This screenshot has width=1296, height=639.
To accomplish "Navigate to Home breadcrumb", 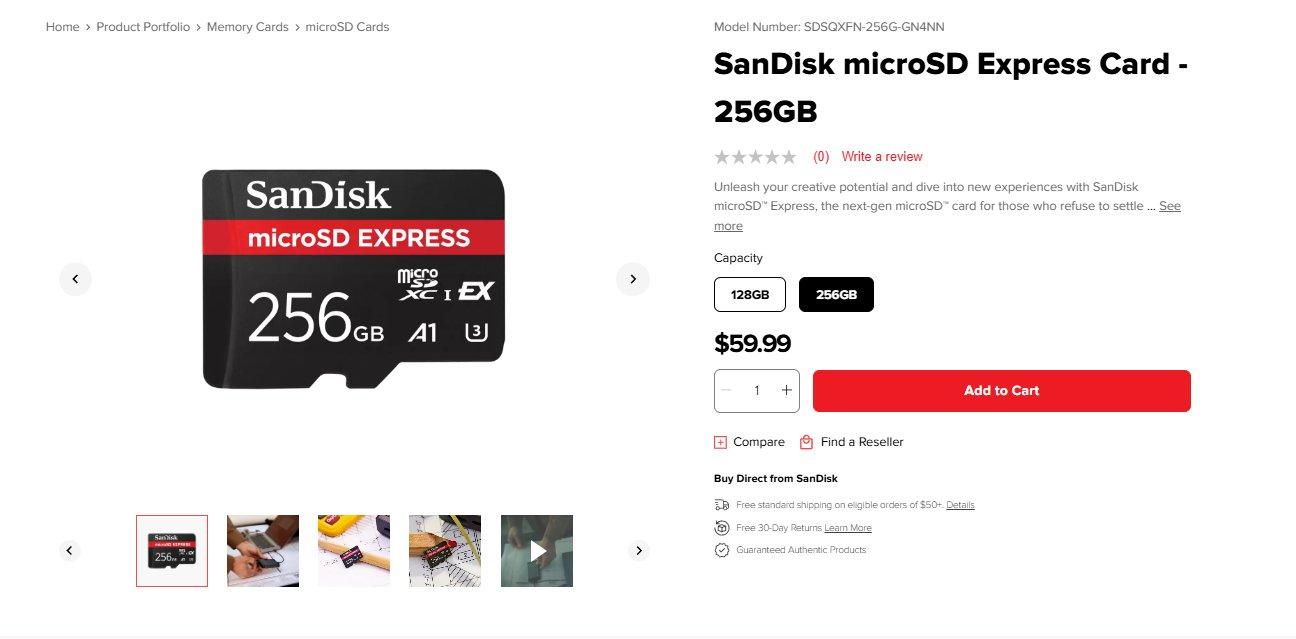I will (62, 27).
